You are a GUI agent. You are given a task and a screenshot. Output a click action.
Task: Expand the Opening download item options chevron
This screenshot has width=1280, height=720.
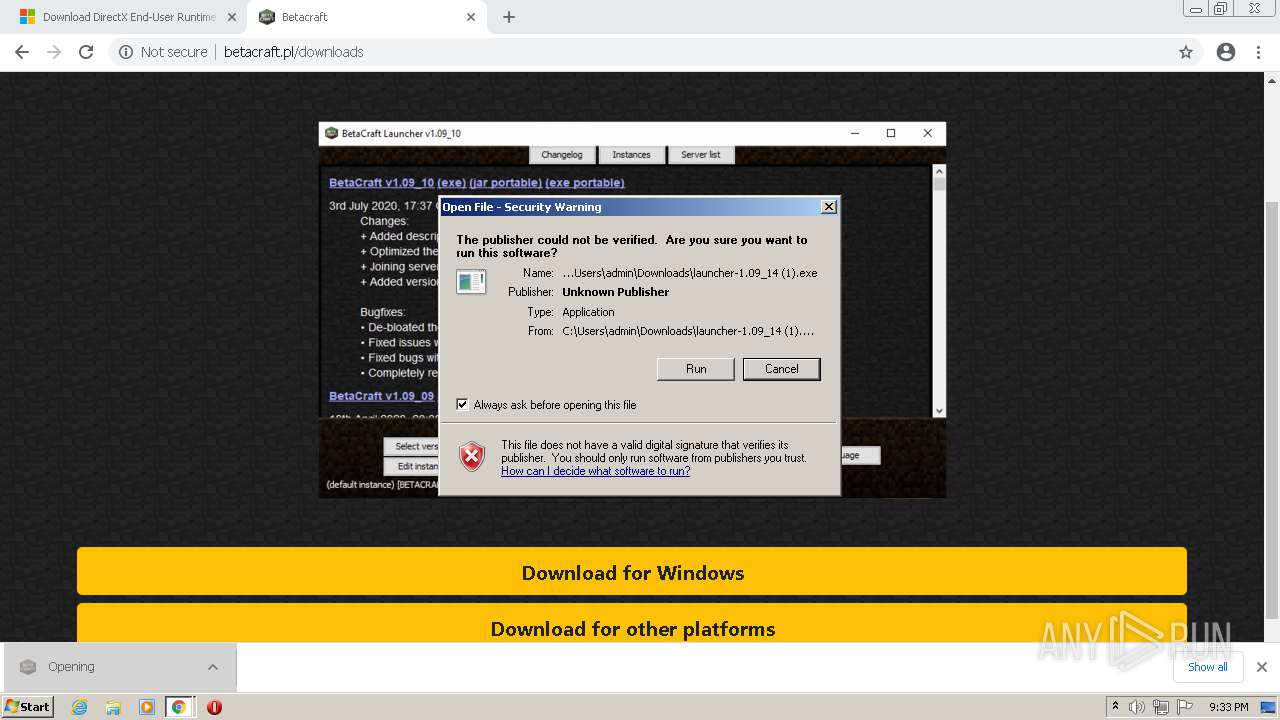tap(213, 667)
